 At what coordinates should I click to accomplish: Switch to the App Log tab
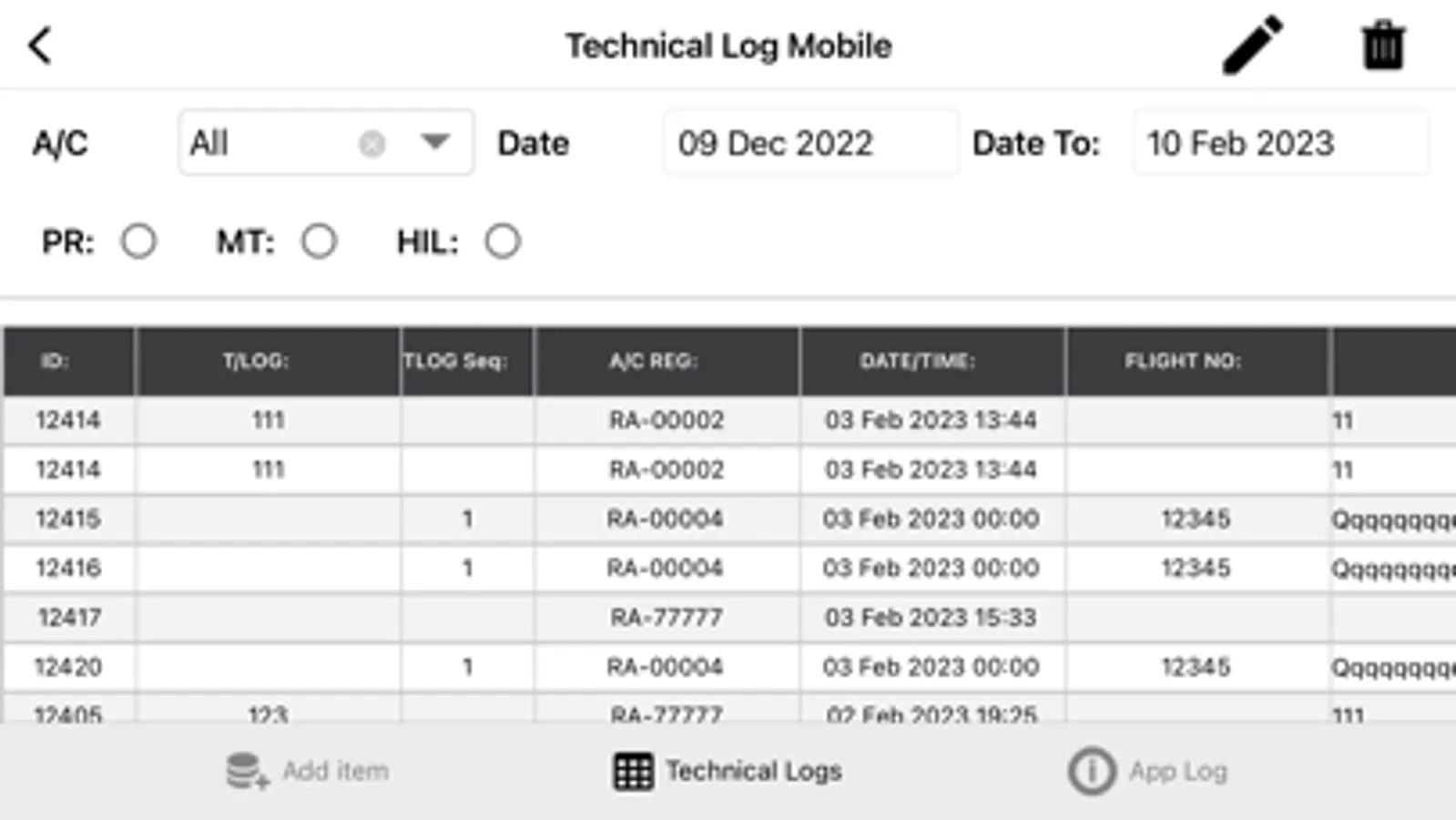1177,772
